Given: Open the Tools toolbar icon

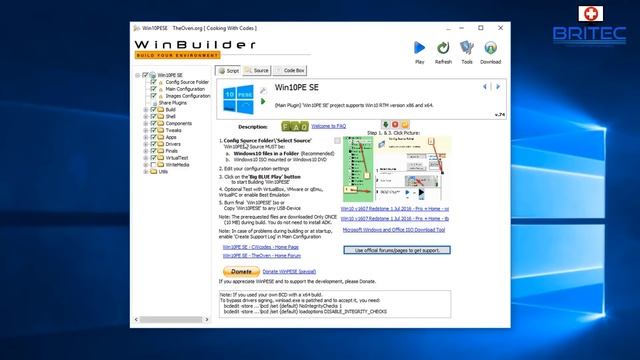Looking at the screenshot, I should 467,48.
